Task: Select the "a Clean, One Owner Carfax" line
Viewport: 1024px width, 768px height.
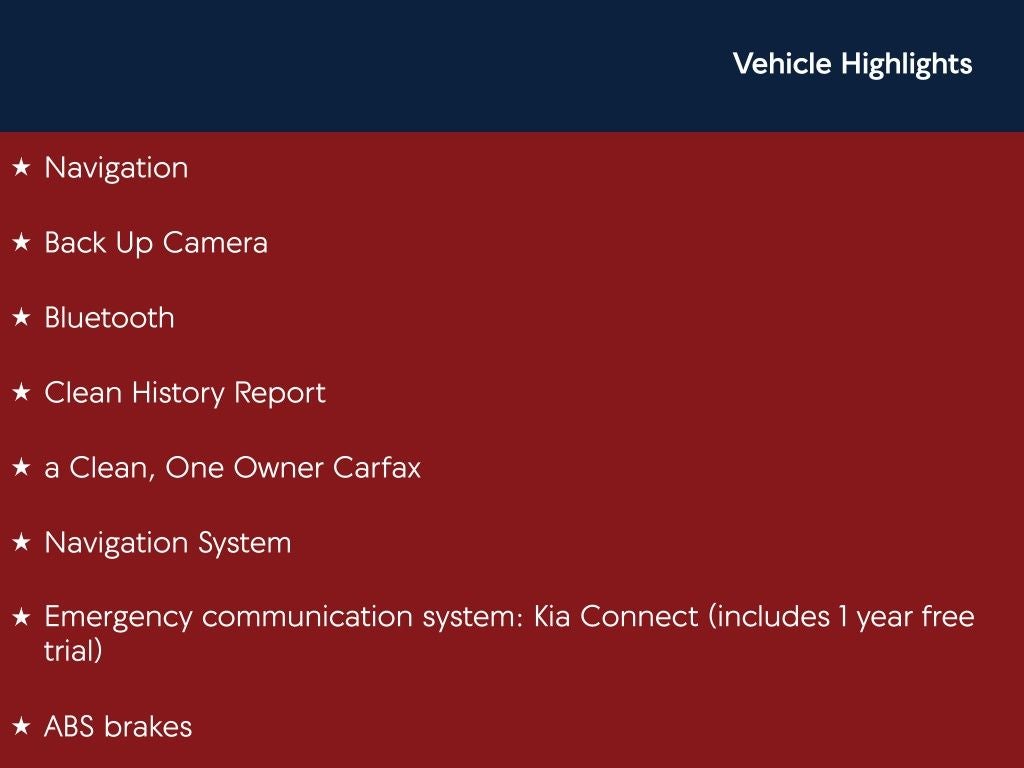Action: (x=232, y=468)
